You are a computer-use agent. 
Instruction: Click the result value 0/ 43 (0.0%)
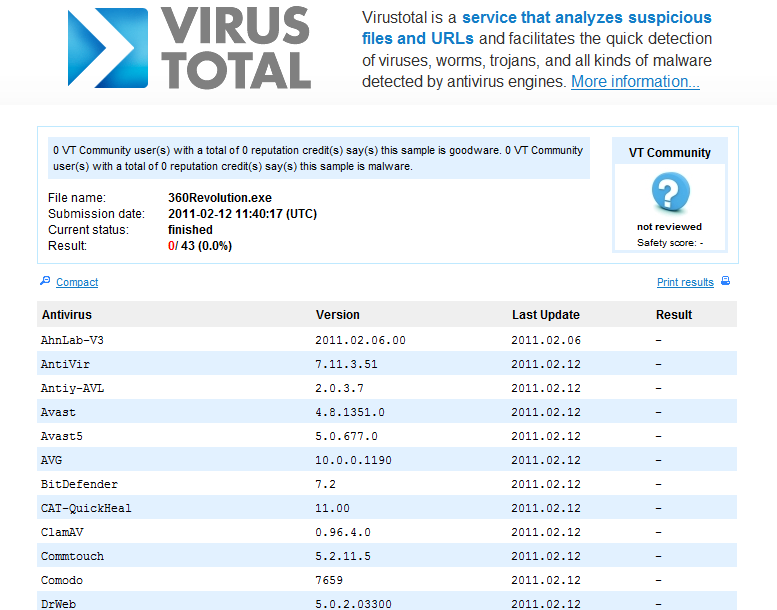(200, 246)
